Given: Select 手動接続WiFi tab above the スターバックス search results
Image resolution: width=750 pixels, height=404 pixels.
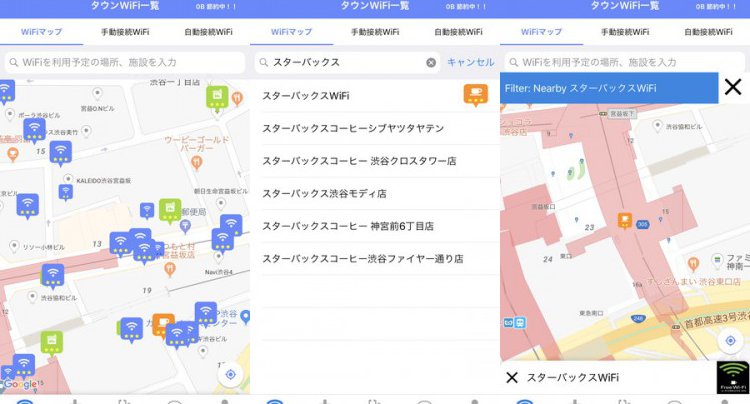Looking at the screenshot, I should (x=375, y=32).
